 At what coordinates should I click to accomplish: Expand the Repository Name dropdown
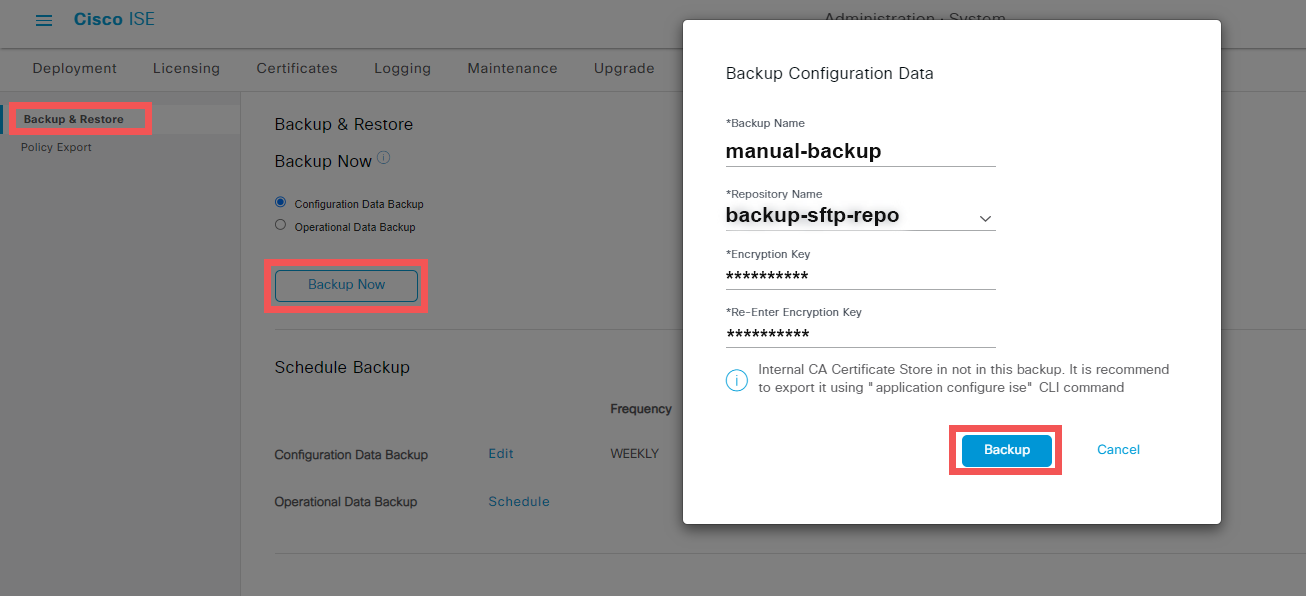pos(984,218)
